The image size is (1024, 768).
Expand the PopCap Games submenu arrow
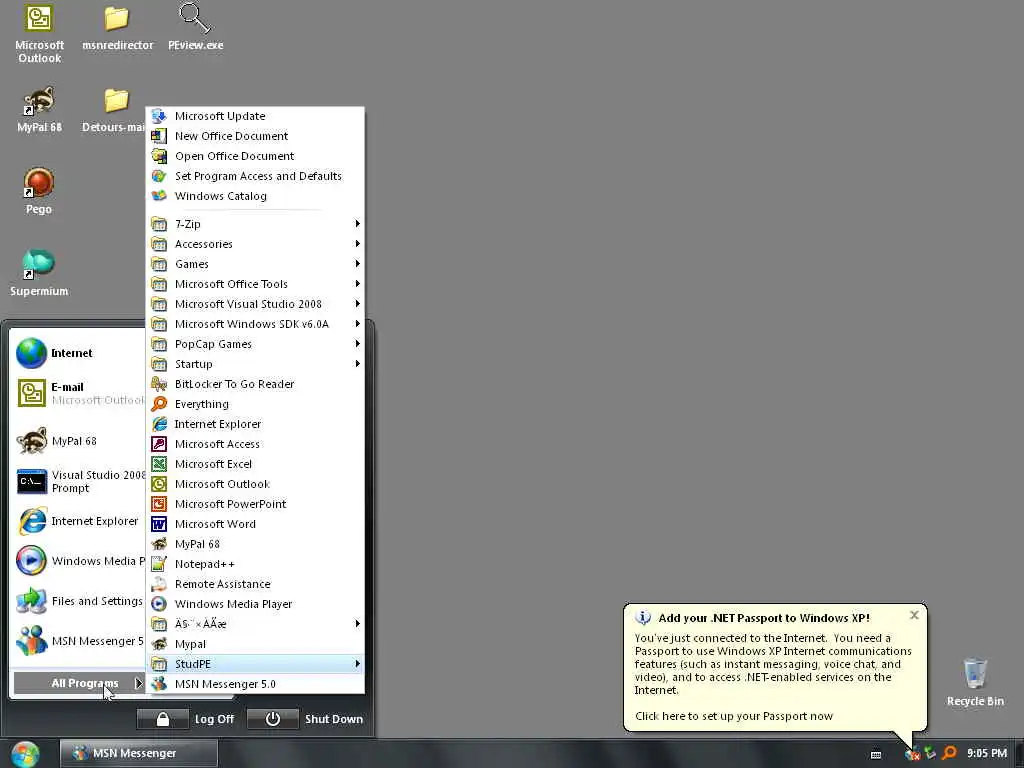click(357, 344)
